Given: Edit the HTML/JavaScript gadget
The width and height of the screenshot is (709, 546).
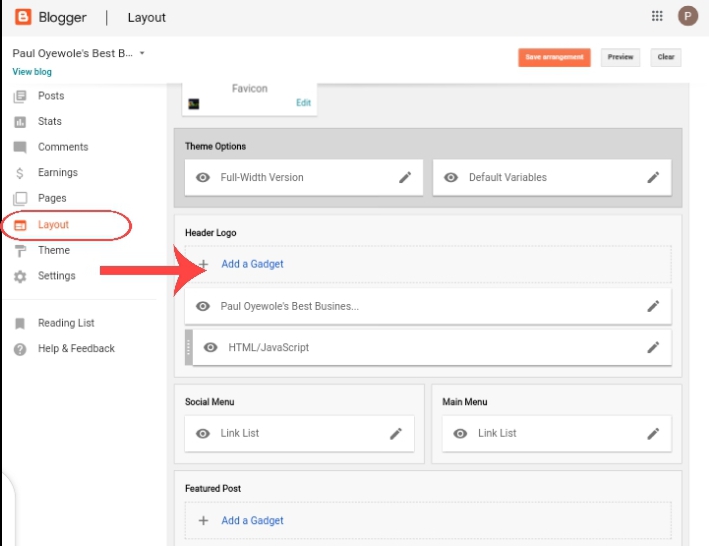Looking at the screenshot, I should coord(653,347).
